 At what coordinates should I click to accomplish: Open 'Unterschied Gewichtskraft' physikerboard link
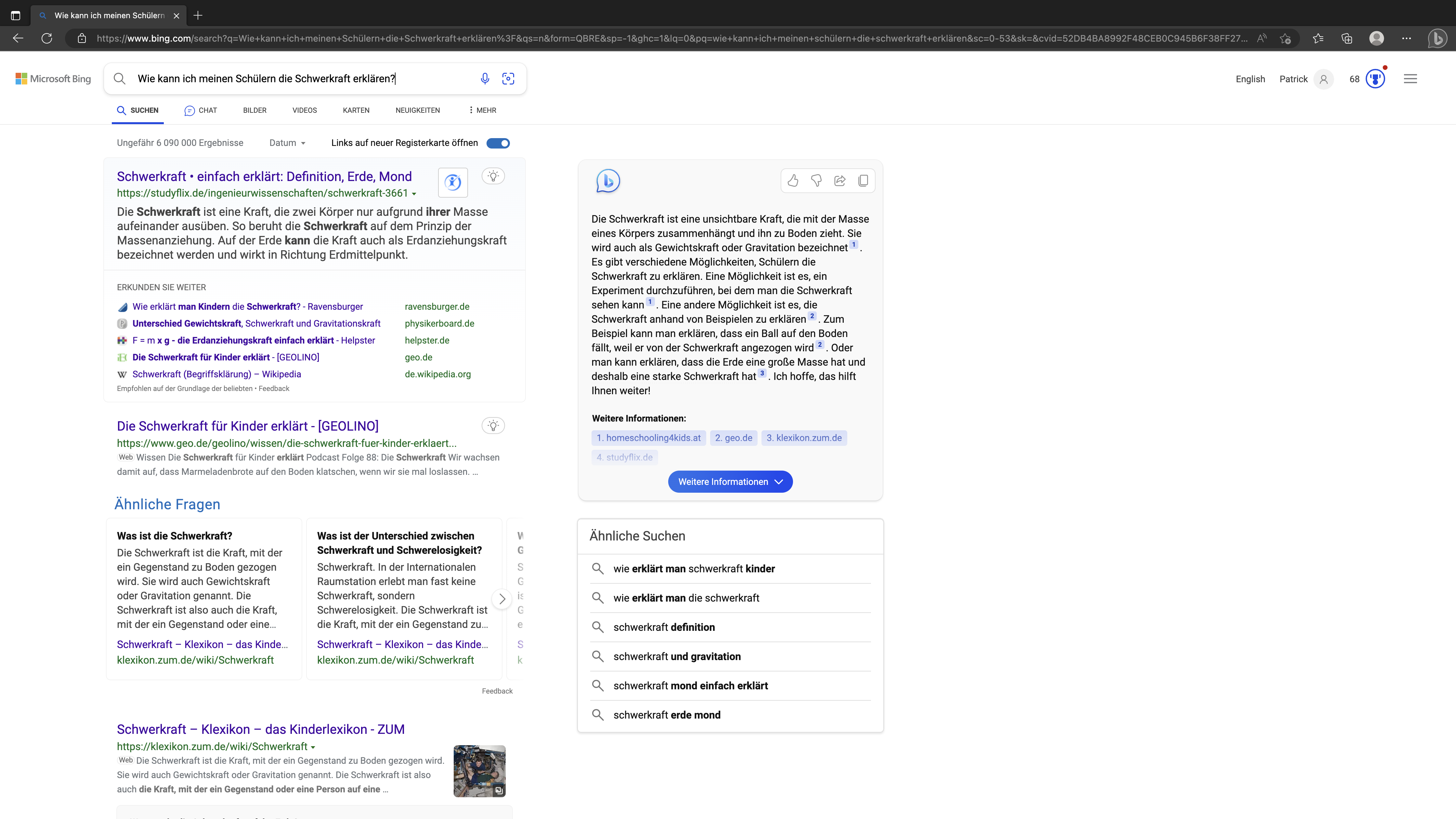[256, 323]
